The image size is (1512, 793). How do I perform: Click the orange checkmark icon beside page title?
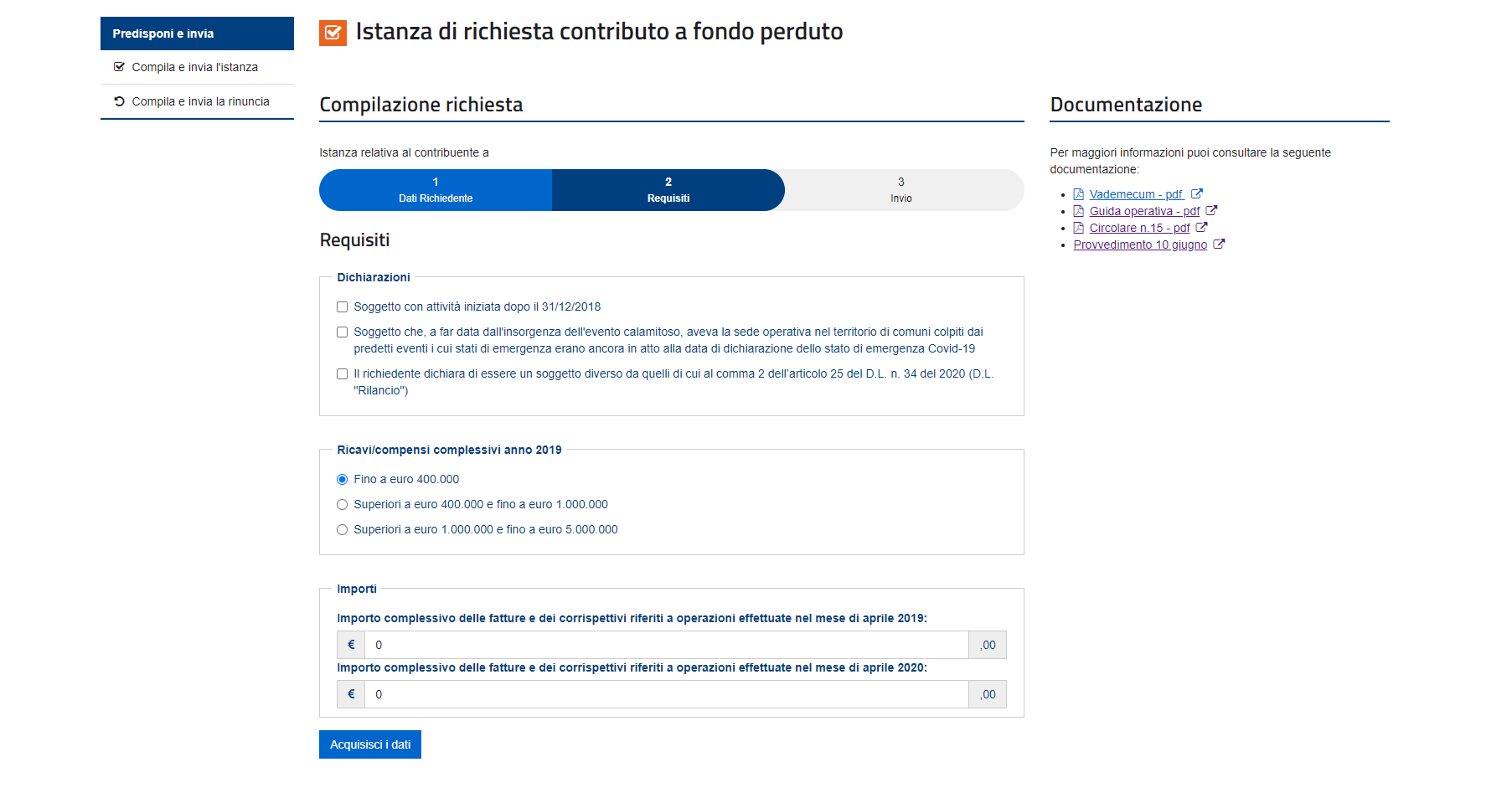coord(333,33)
